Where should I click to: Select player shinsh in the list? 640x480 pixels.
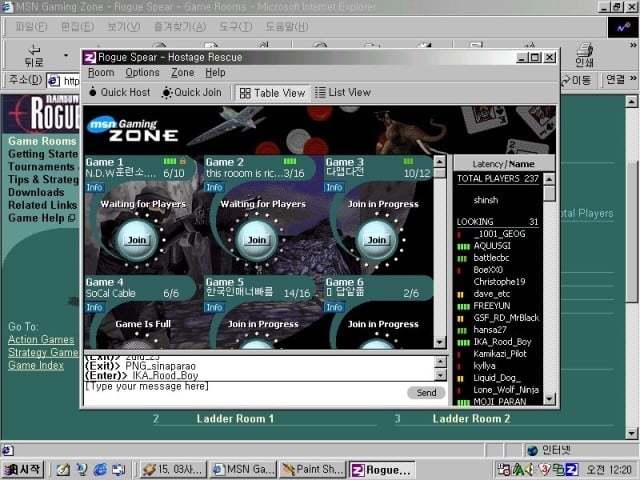486,200
